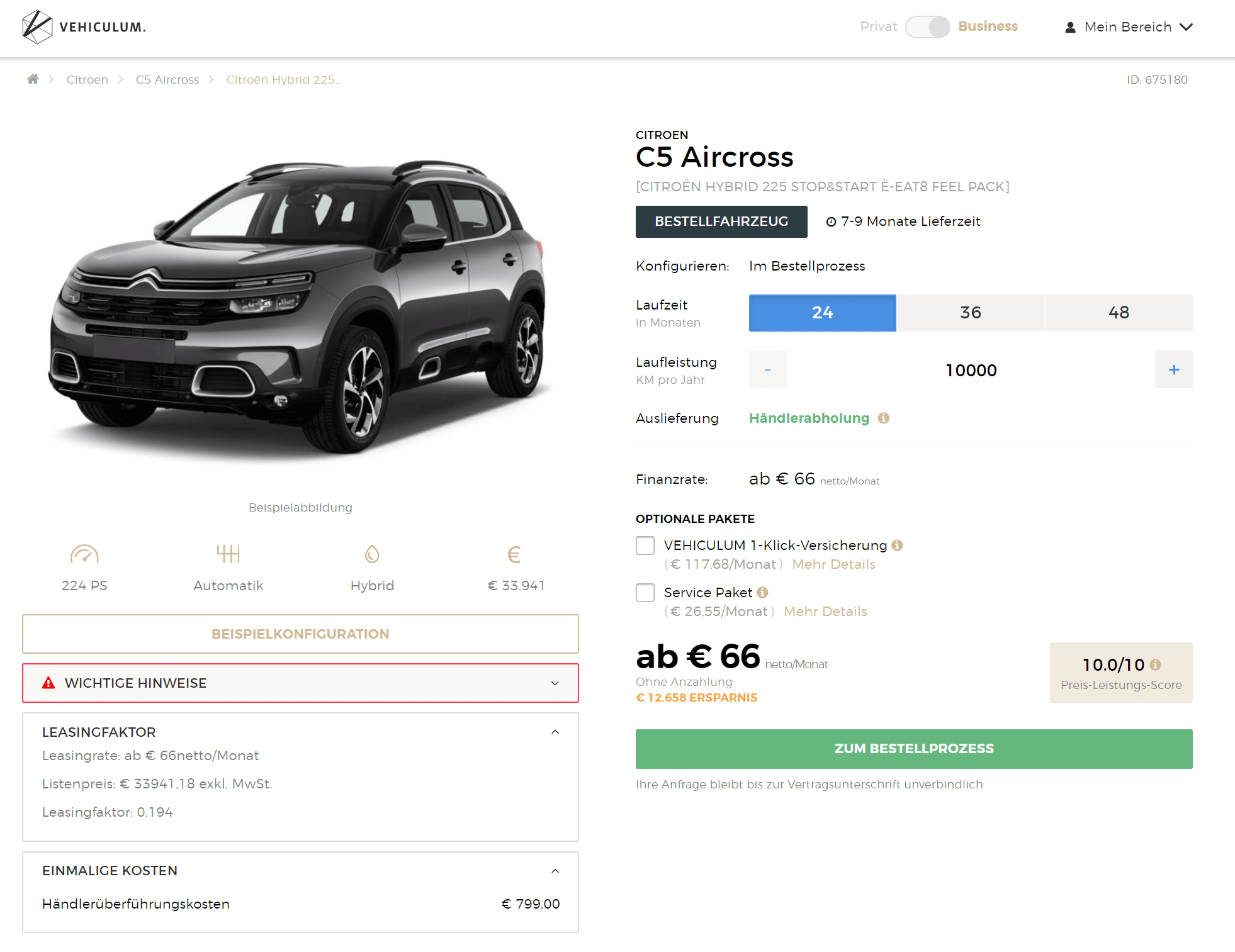Open Mehr Details for Service Paket
This screenshot has width=1235, height=952.
pos(825,612)
